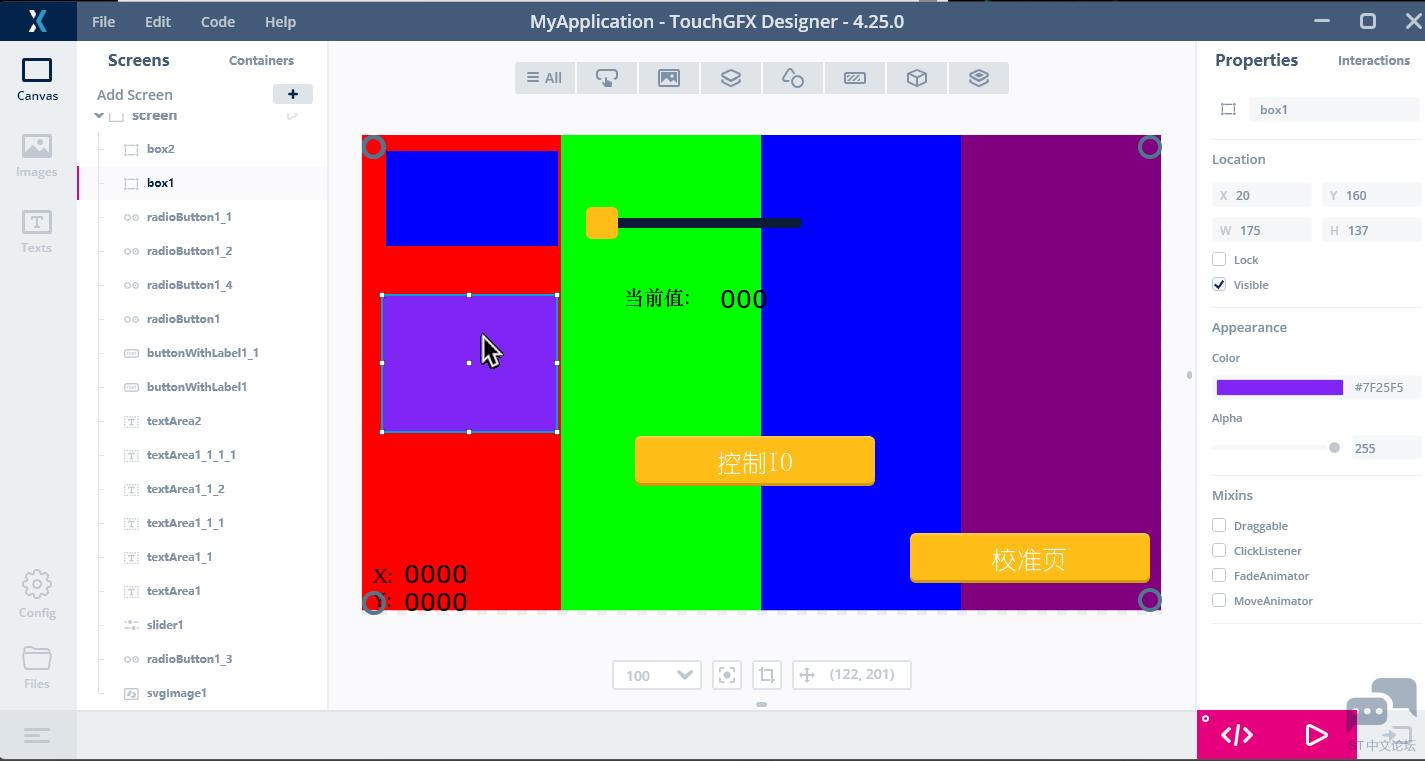Open the Images widget category
The width and height of the screenshot is (1425, 761).
click(669, 78)
